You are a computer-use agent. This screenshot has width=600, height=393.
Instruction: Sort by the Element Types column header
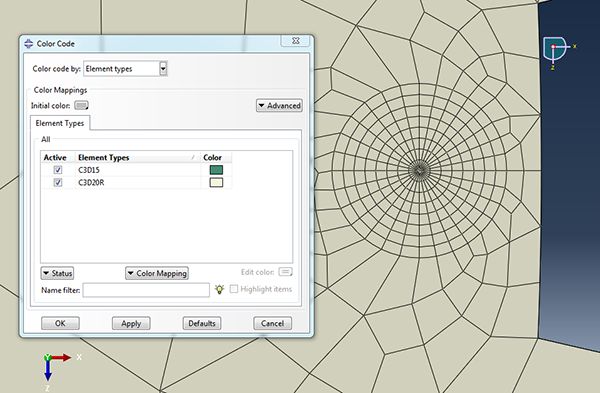tap(138, 158)
